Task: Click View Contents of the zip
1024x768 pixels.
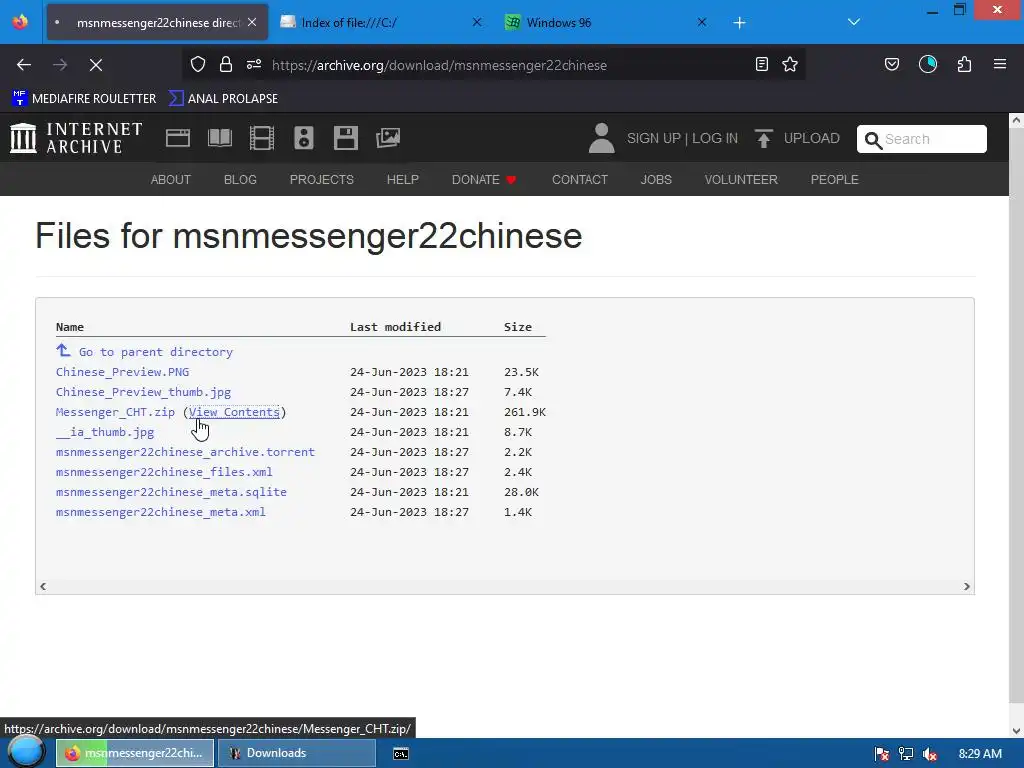Action: point(234,412)
